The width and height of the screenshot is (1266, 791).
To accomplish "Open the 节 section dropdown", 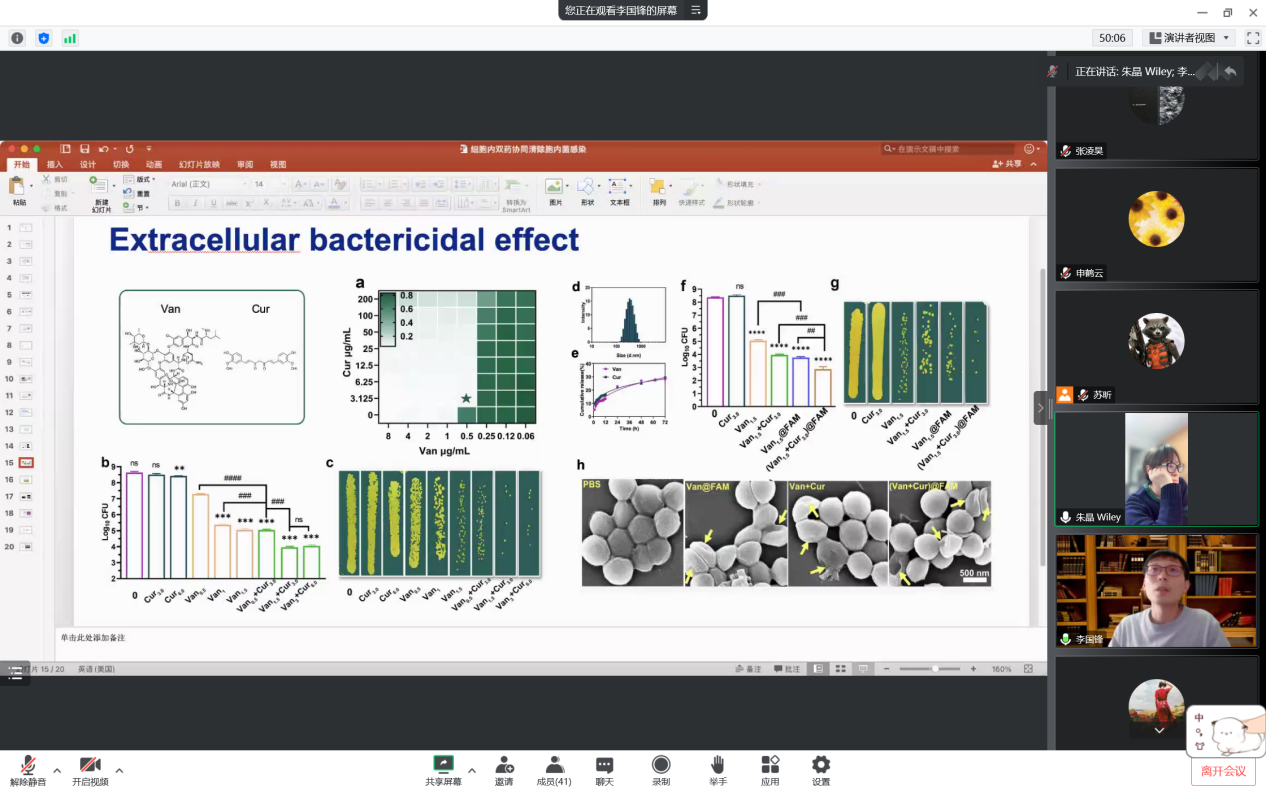I will tap(136, 208).
